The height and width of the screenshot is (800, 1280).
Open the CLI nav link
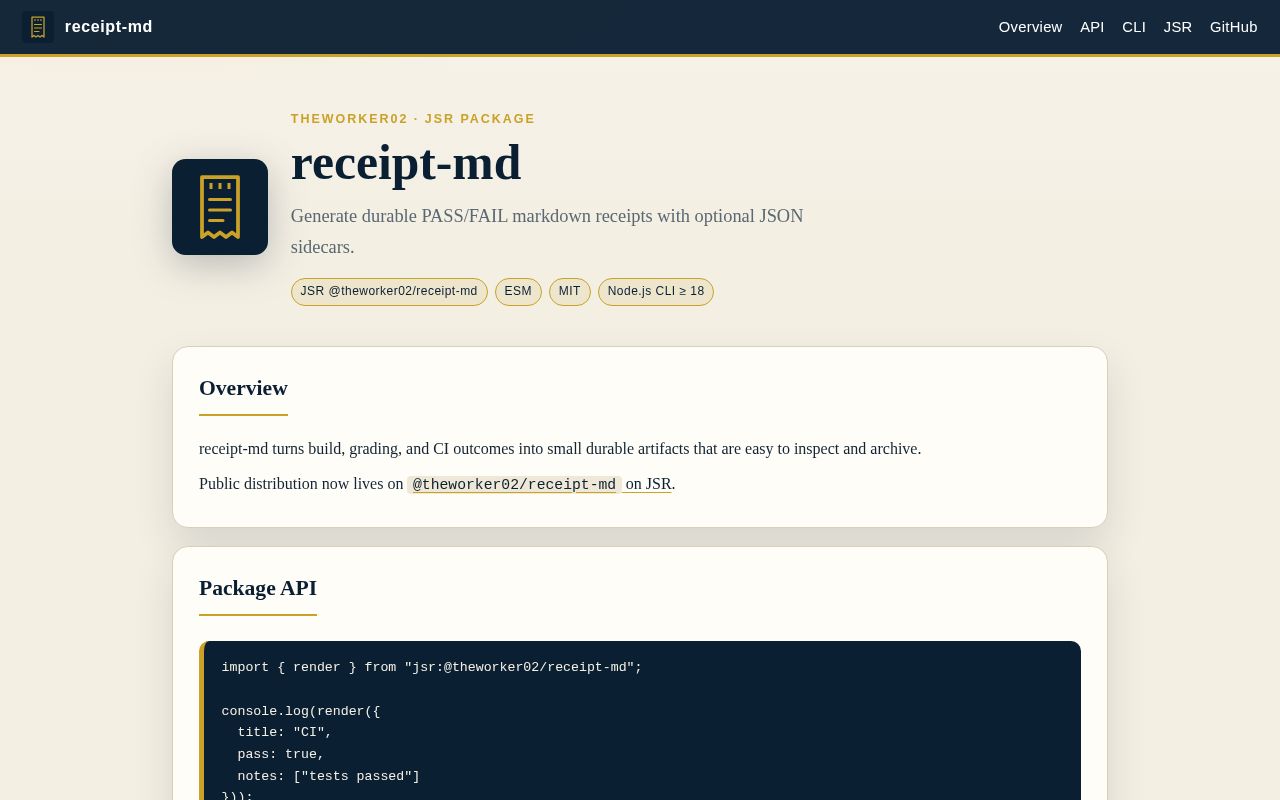1134,27
